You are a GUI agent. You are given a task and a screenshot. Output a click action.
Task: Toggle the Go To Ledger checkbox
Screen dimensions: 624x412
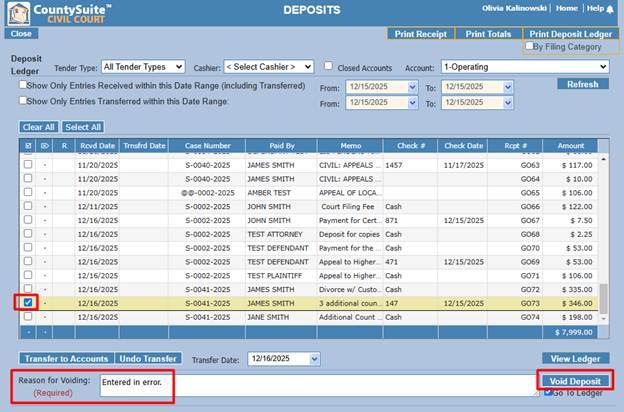(x=548, y=392)
